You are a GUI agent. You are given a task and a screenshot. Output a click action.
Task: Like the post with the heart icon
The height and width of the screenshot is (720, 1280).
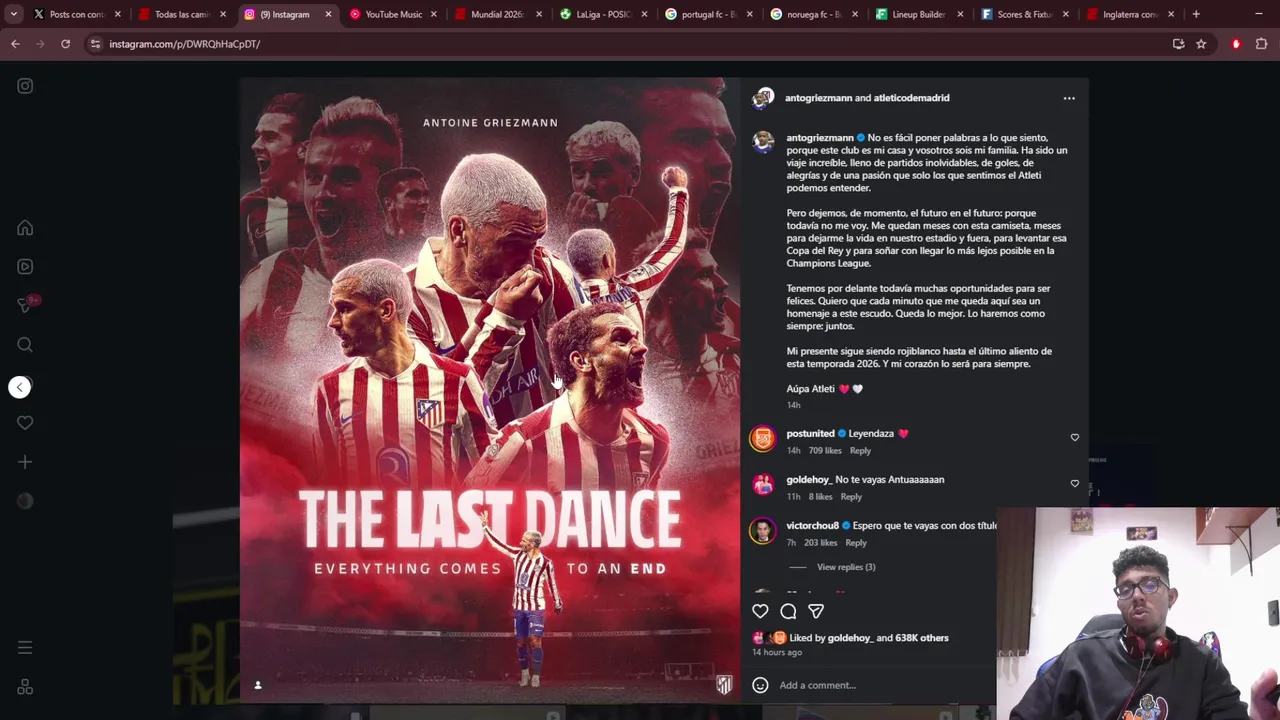coord(760,611)
